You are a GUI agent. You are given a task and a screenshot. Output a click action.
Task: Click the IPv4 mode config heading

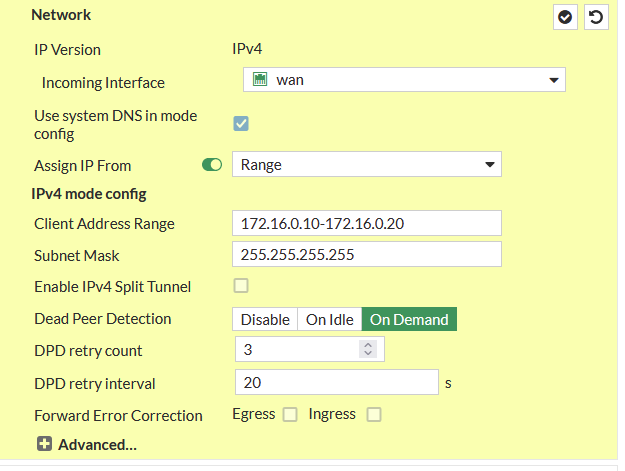click(x=89, y=194)
